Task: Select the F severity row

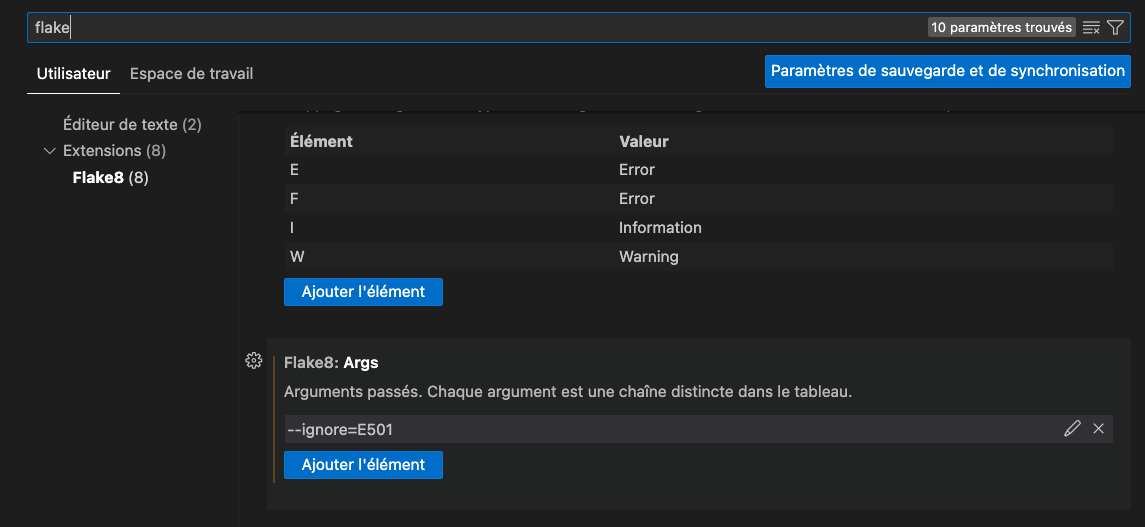Action: click(x=697, y=199)
